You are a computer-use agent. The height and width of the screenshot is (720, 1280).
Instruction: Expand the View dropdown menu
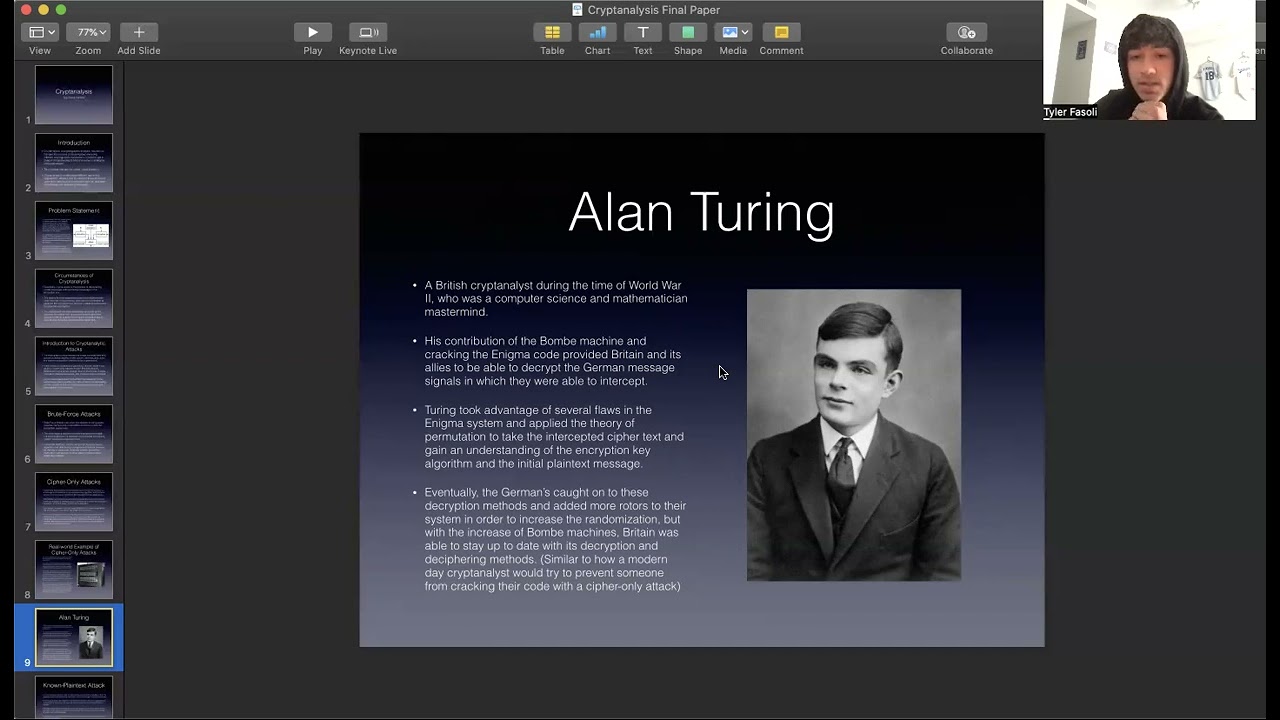40,33
